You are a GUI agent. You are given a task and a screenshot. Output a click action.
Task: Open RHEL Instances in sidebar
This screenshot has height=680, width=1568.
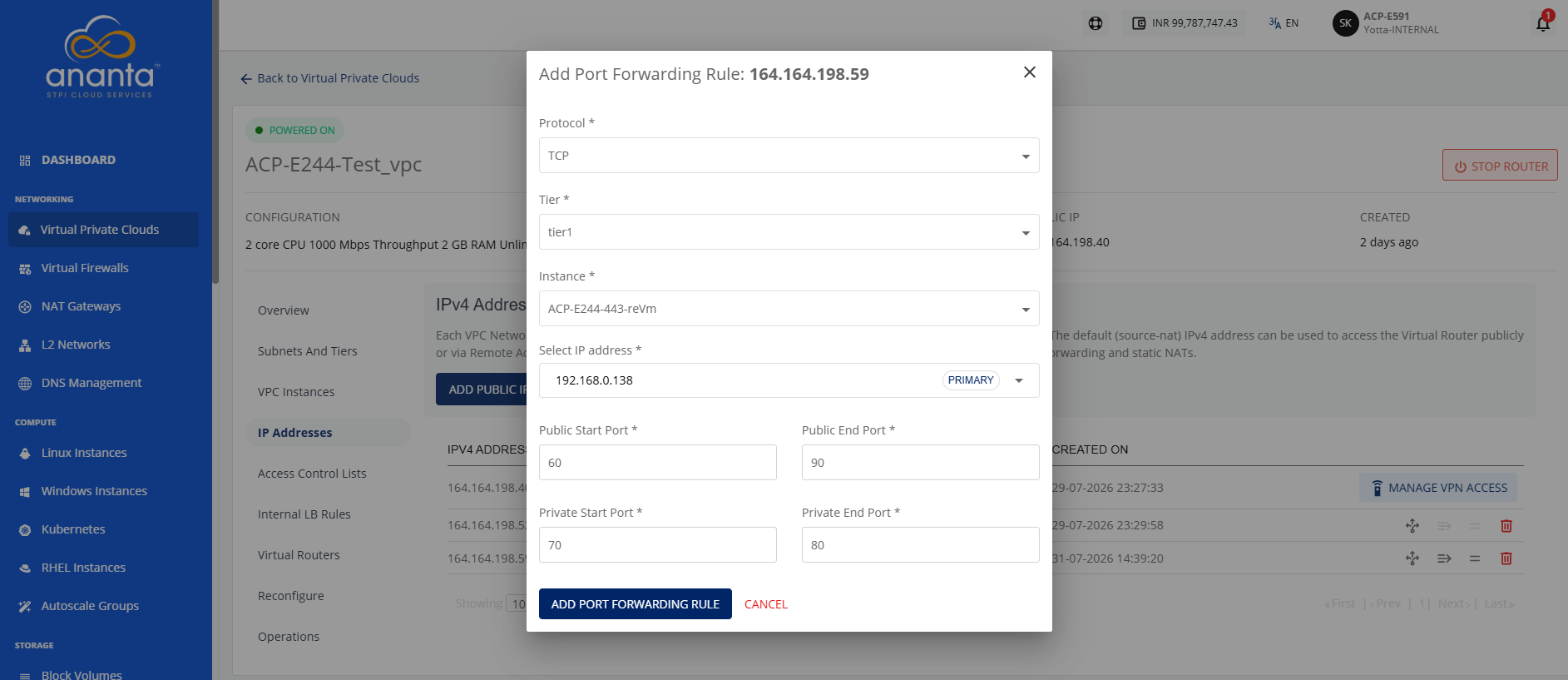83,568
